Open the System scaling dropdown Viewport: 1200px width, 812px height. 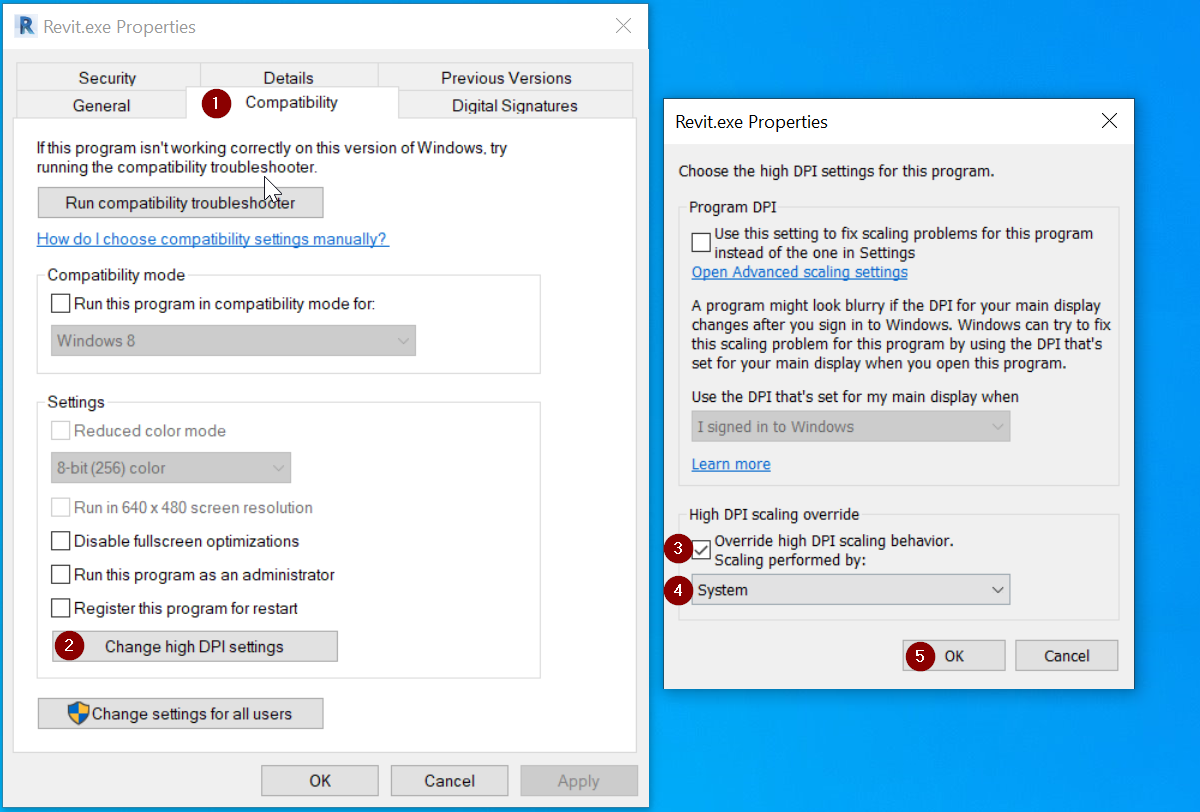(851, 590)
